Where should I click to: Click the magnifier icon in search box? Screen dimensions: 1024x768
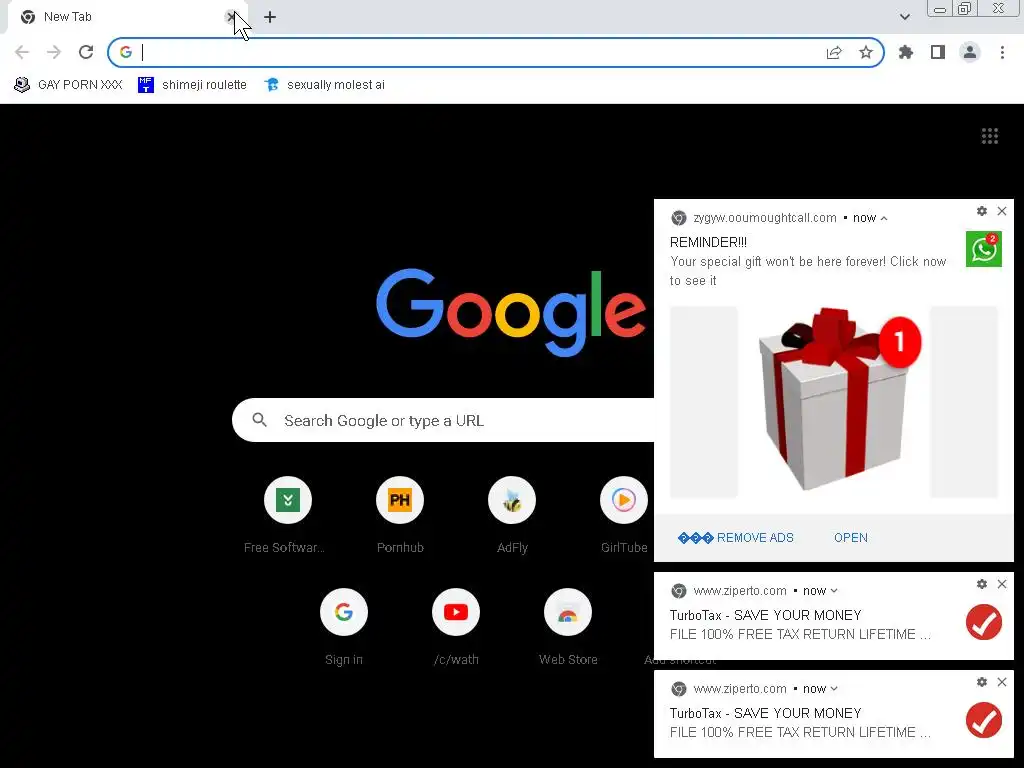(x=260, y=420)
